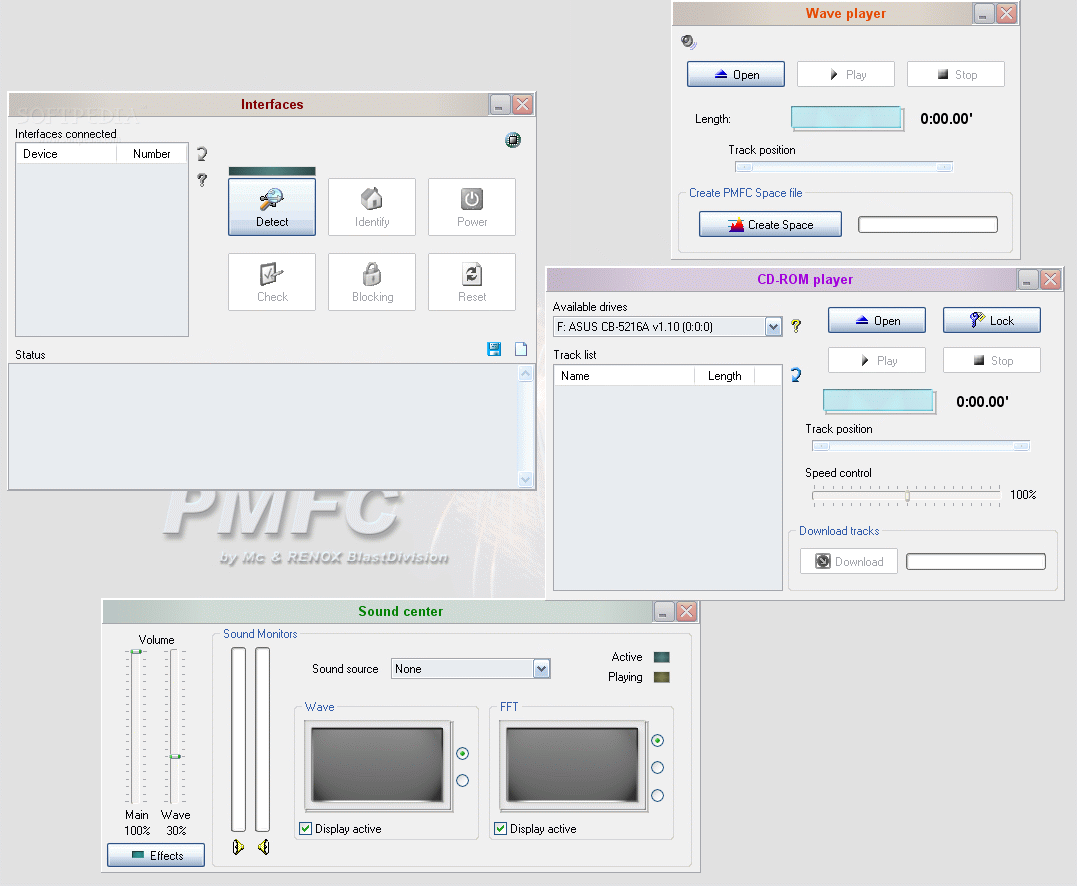The height and width of the screenshot is (886, 1077).
Task: Click Play in the Wave player
Action: [846, 74]
